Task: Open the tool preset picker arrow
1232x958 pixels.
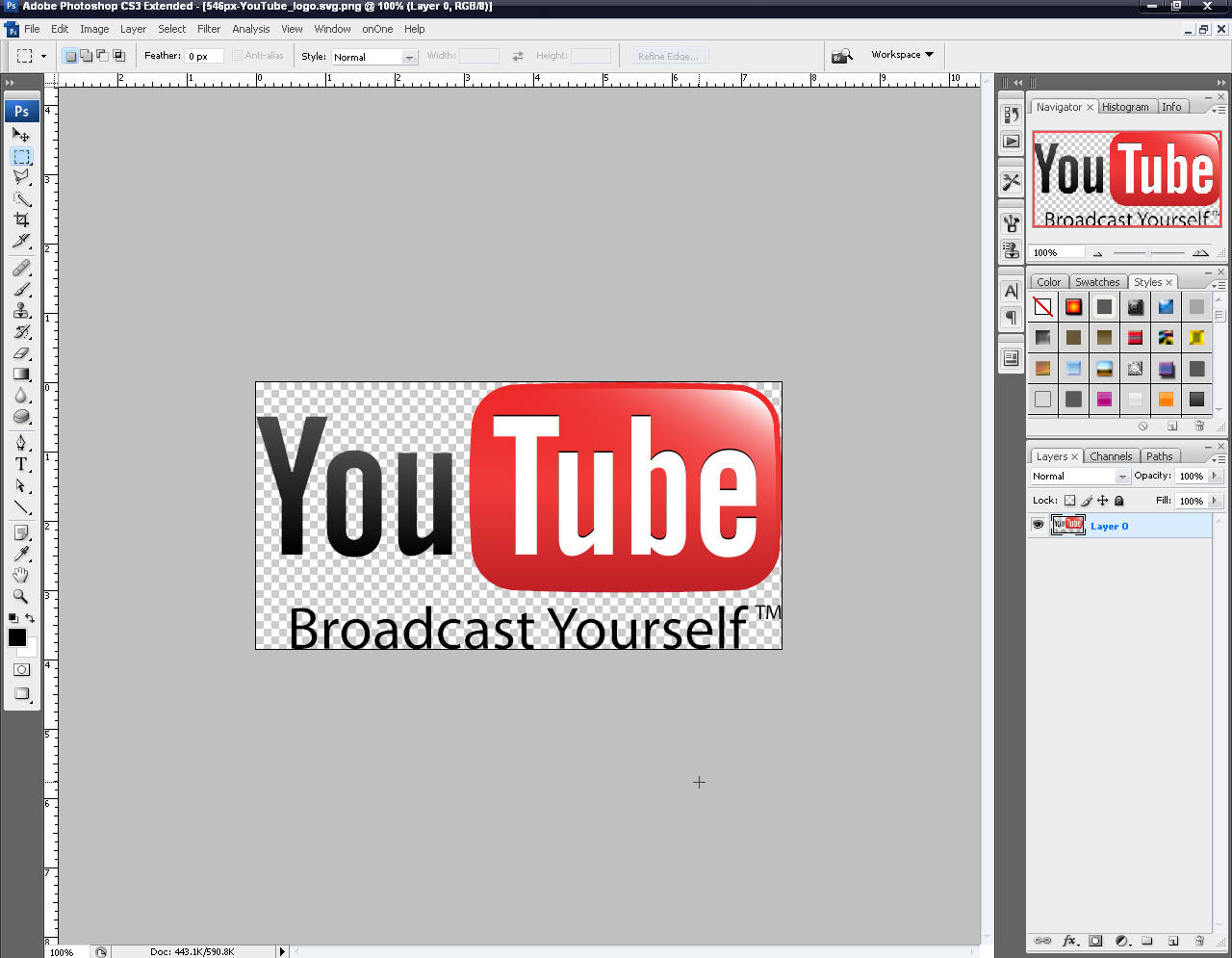Action: tap(43, 56)
